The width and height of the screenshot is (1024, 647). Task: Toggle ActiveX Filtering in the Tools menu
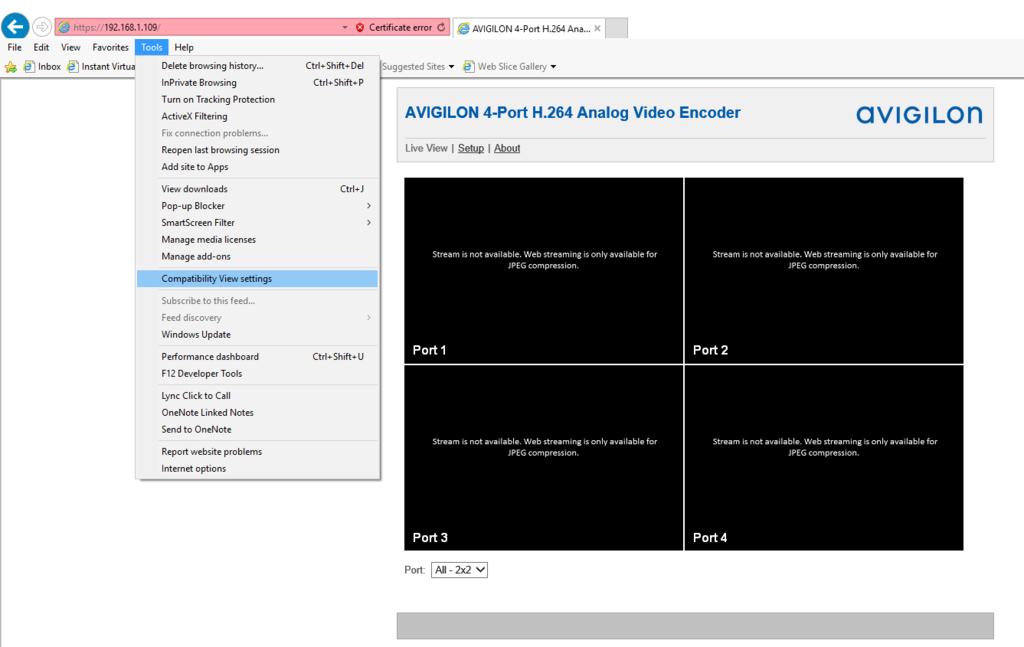[257, 117]
